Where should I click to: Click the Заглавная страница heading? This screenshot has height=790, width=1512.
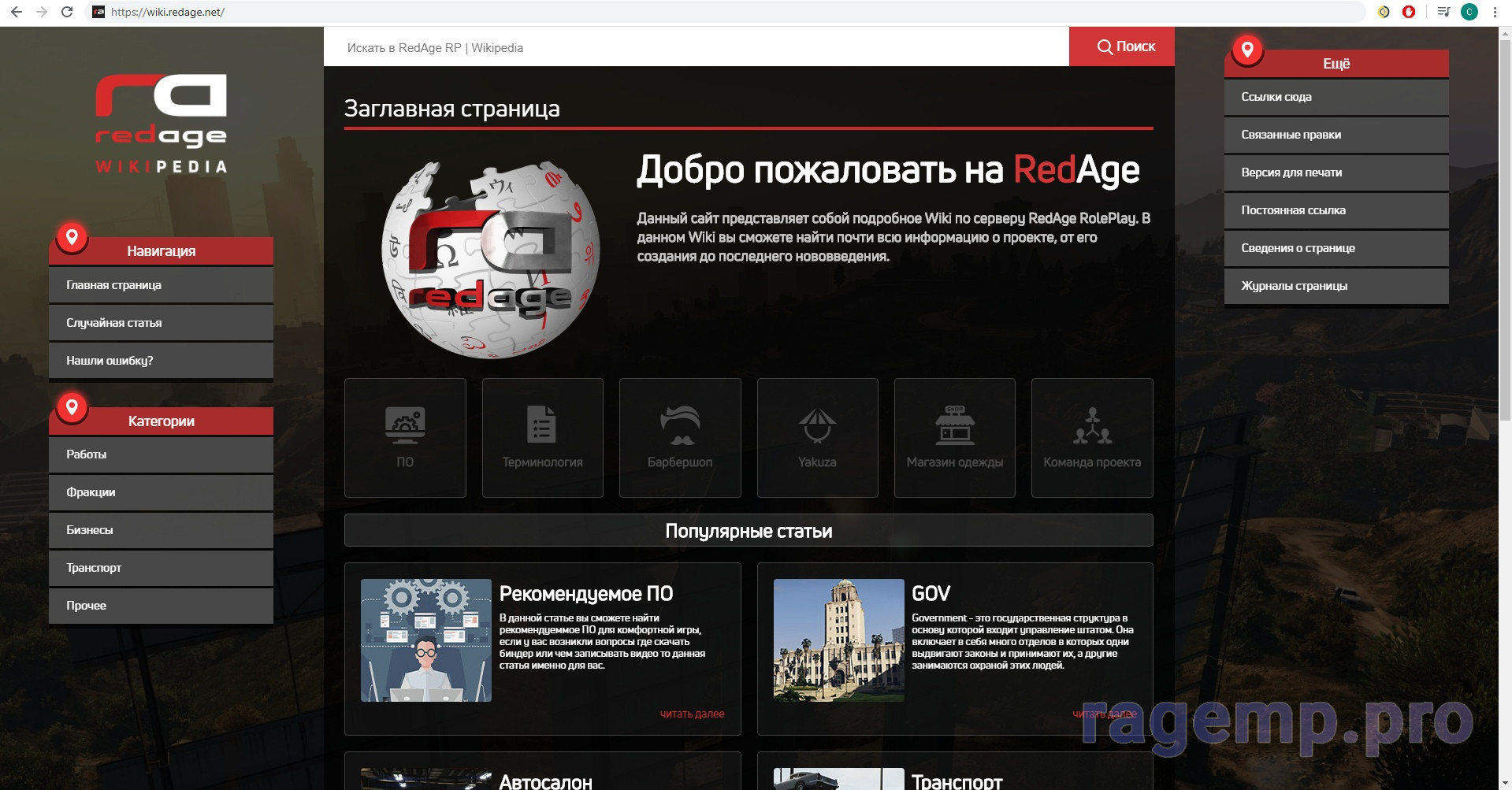coord(451,108)
